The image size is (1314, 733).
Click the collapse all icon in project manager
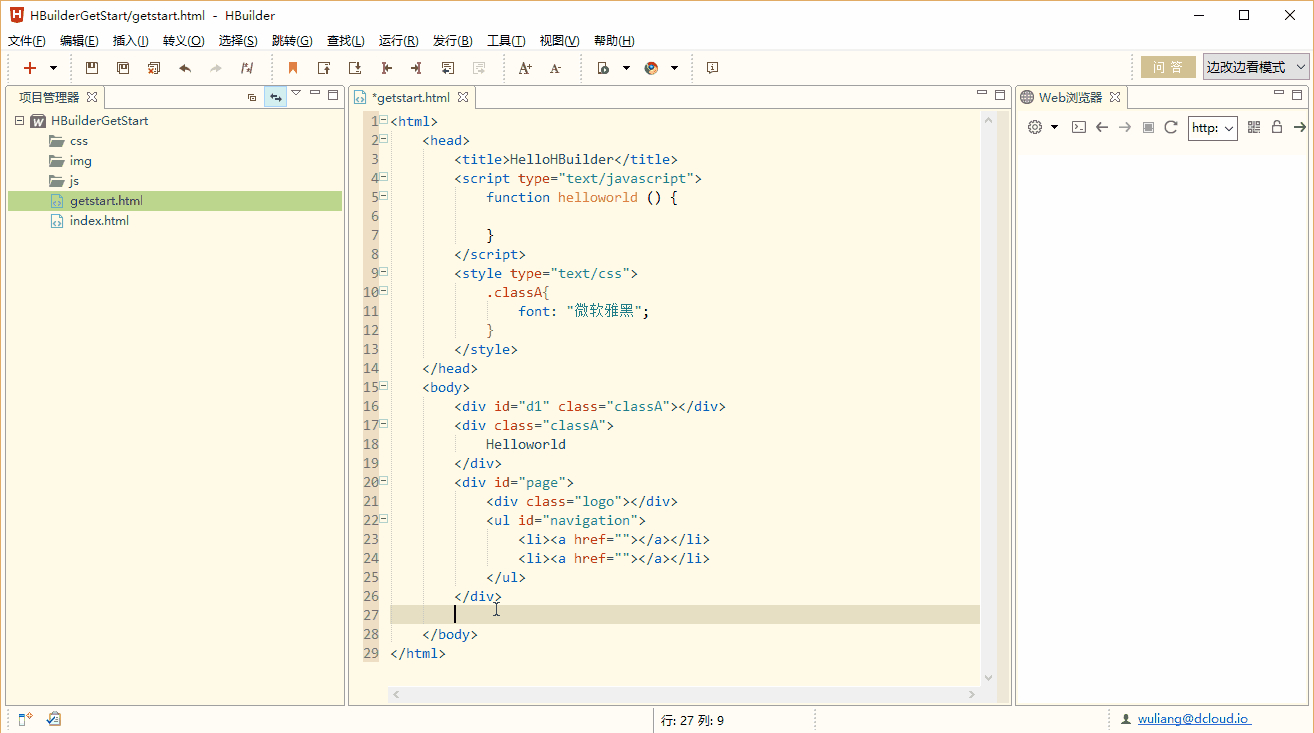[x=252, y=97]
